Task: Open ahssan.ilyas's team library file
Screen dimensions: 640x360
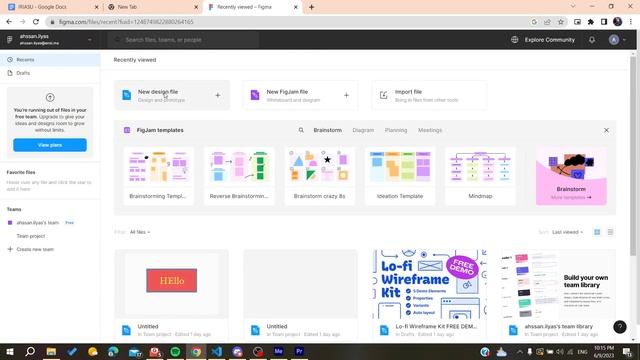Action: pos(558,294)
